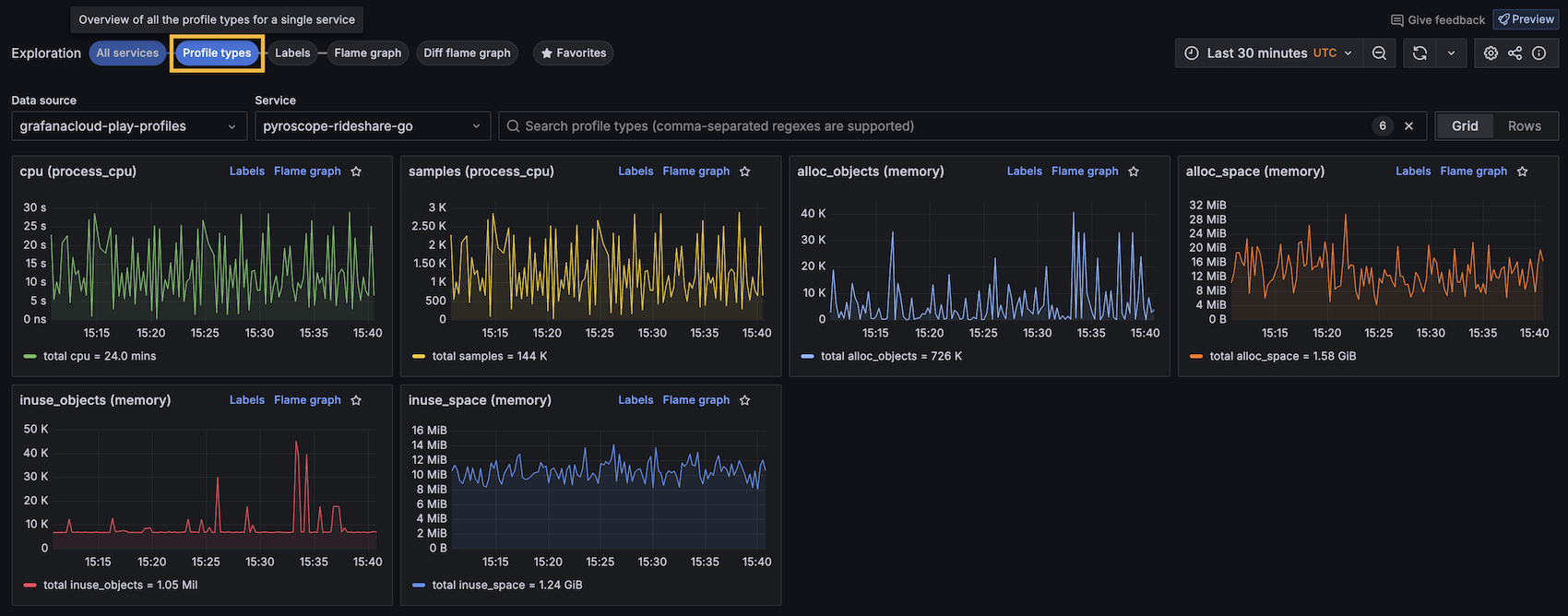The image size is (1568, 616).
Task: Clear the profile types search with X
Action: coord(1408,126)
